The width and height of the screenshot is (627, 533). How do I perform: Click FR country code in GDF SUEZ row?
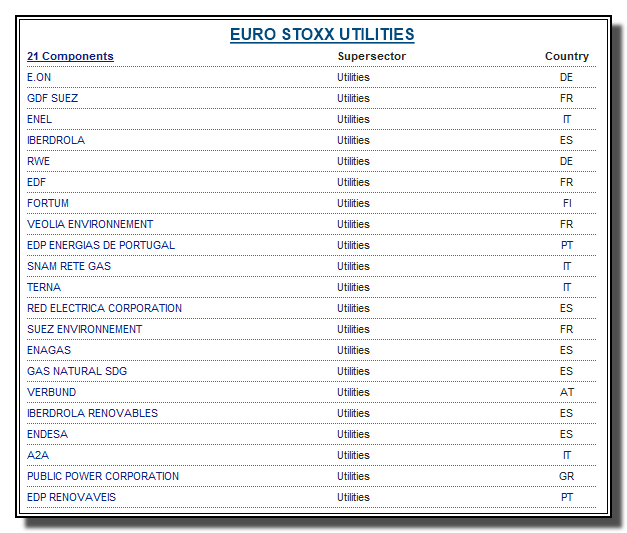click(x=566, y=98)
